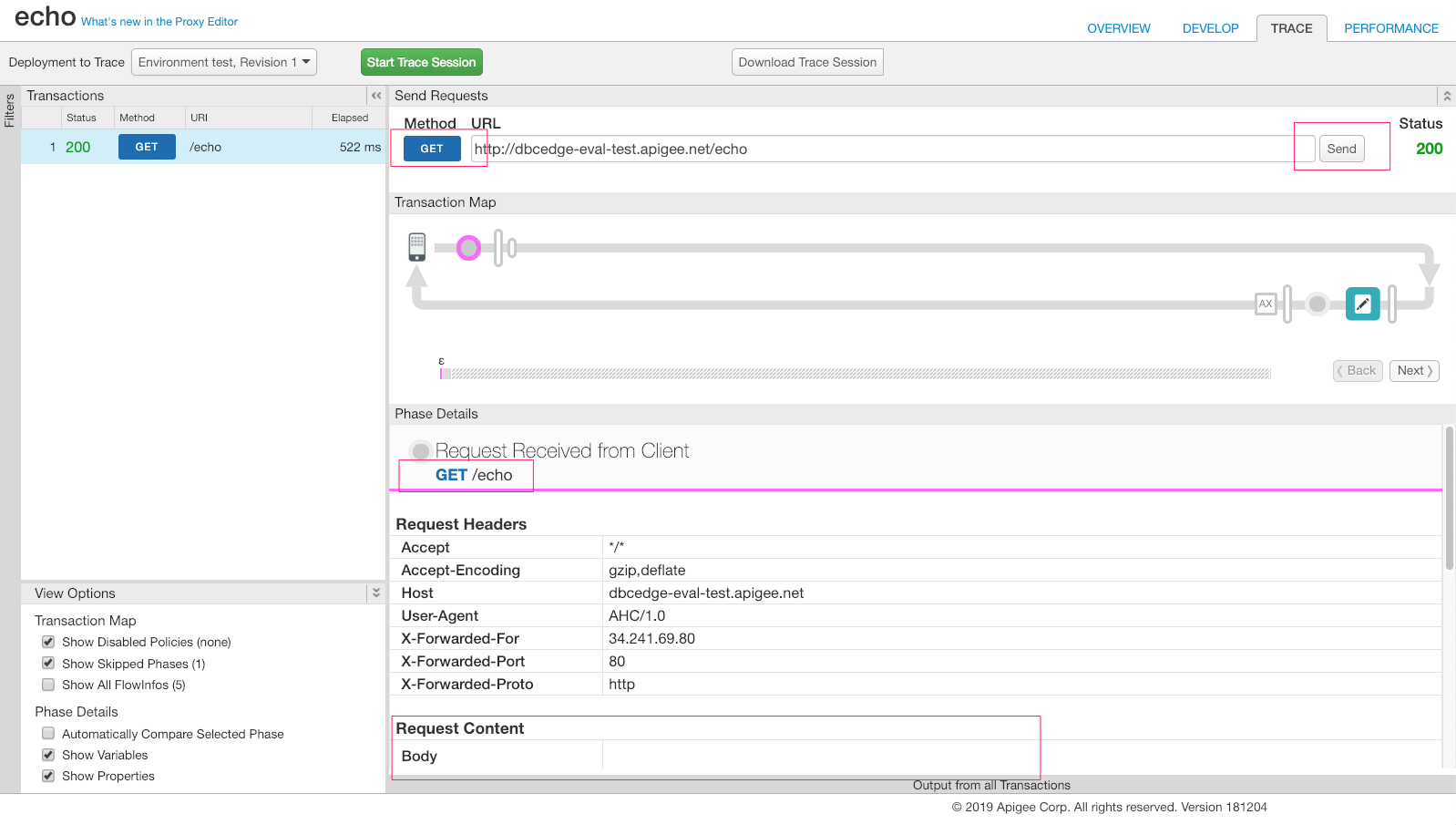Click the 200 status in transaction row
Viewport: 1456px width, 825px height.
(77, 147)
